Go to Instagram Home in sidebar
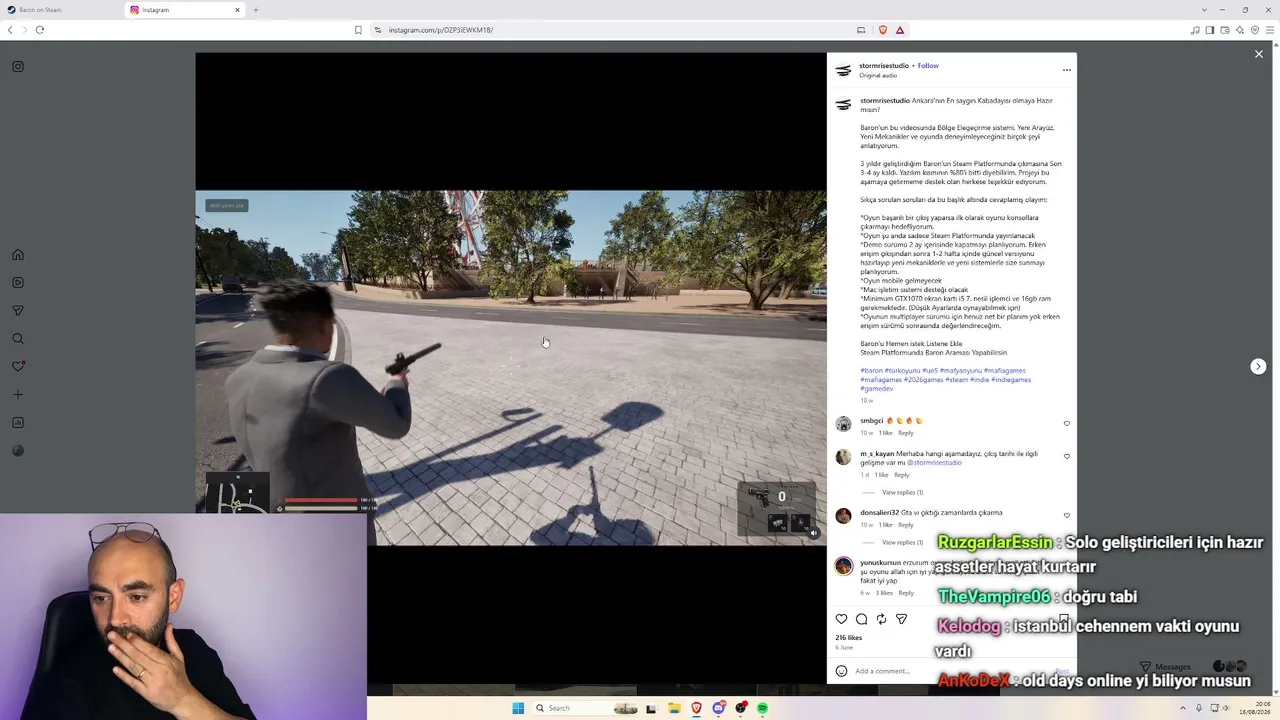Image resolution: width=1280 pixels, height=720 pixels. point(18,255)
